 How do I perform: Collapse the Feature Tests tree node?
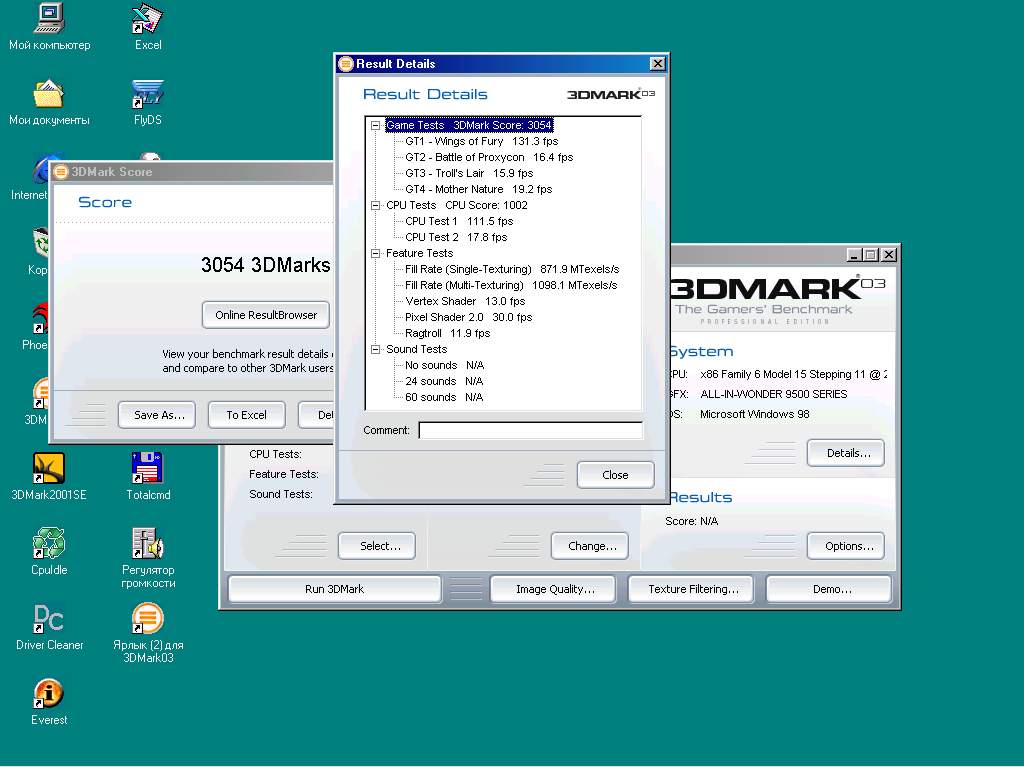(x=376, y=253)
